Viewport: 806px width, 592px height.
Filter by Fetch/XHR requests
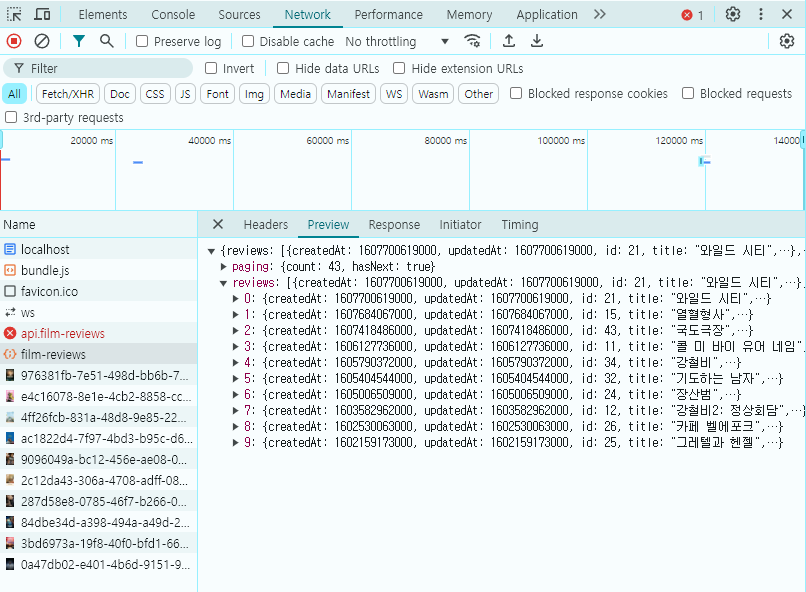(68, 94)
